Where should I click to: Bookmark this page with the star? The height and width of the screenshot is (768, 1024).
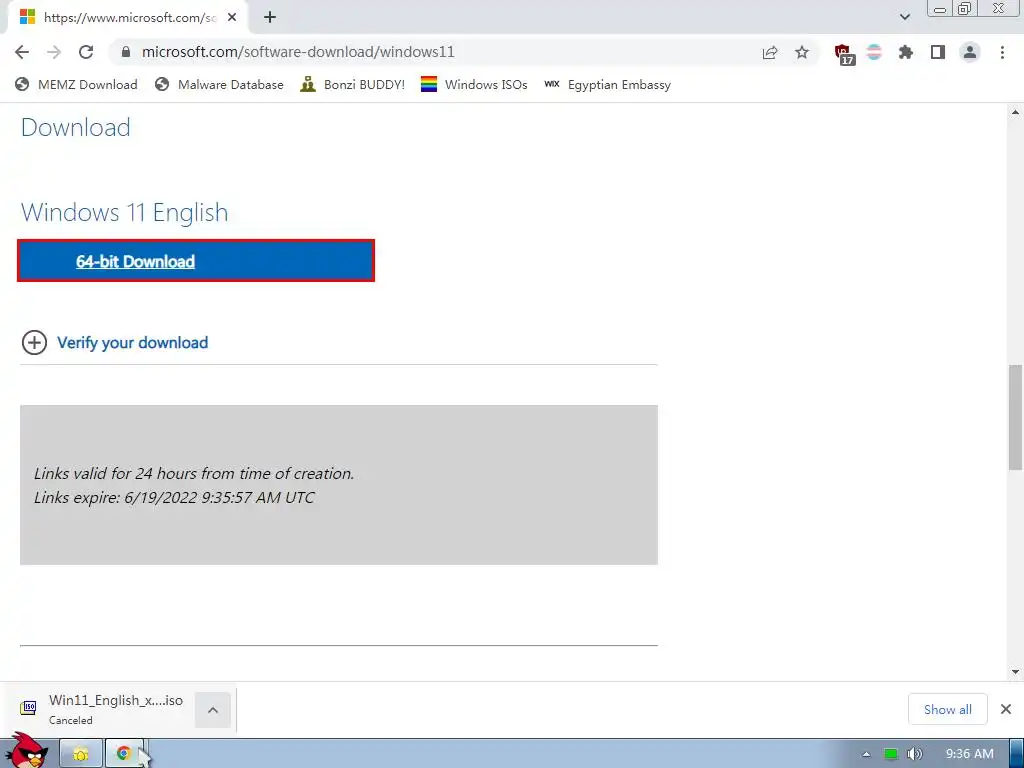point(802,52)
